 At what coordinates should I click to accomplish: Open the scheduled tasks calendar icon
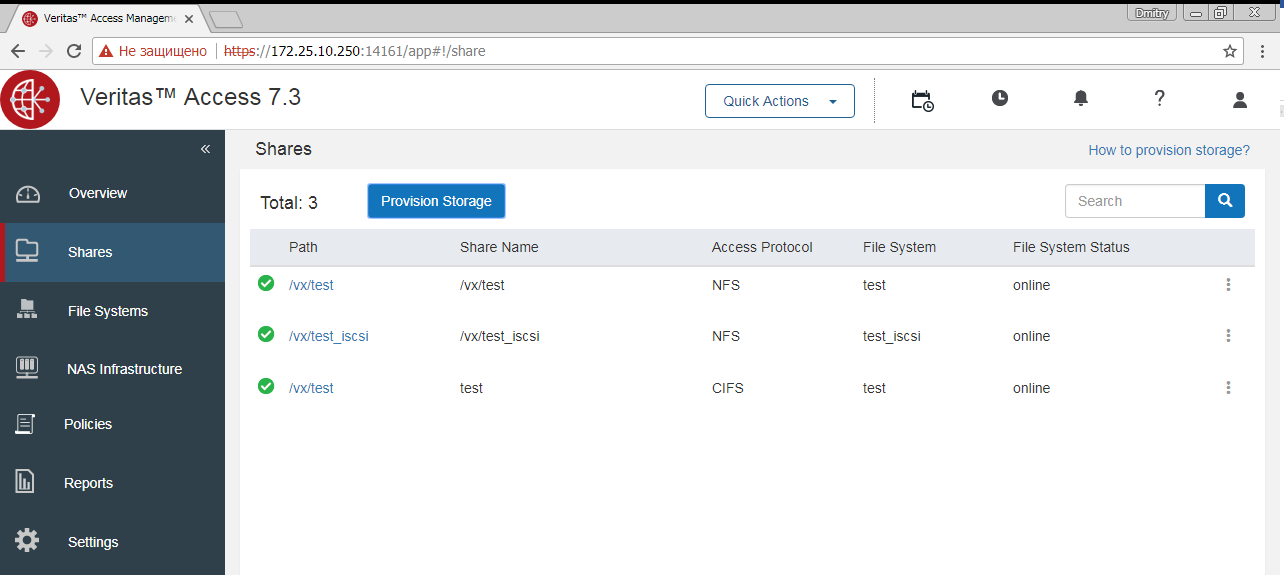pyautogui.click(x=922, y=100)
